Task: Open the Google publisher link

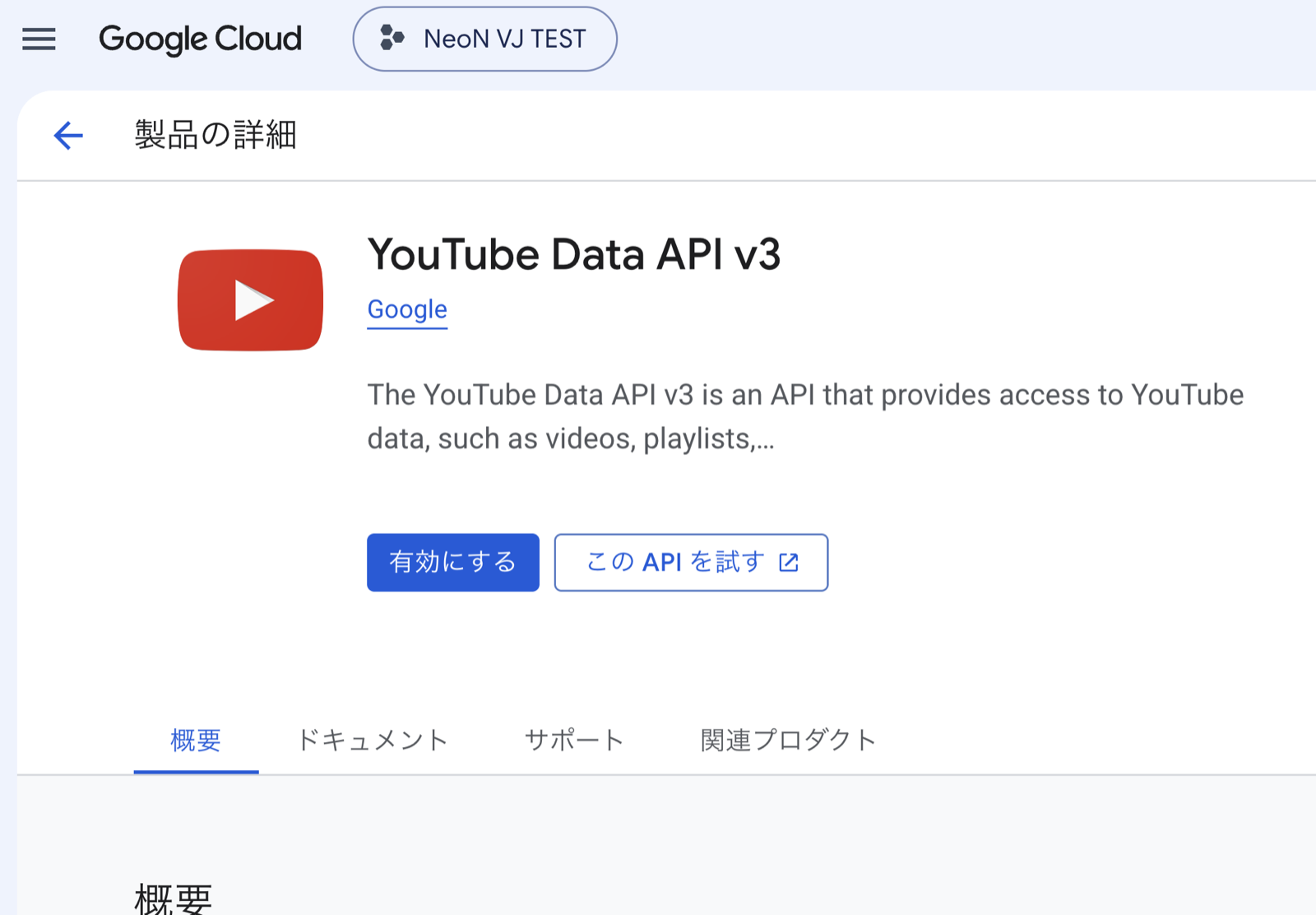Action: pos(407,309)
